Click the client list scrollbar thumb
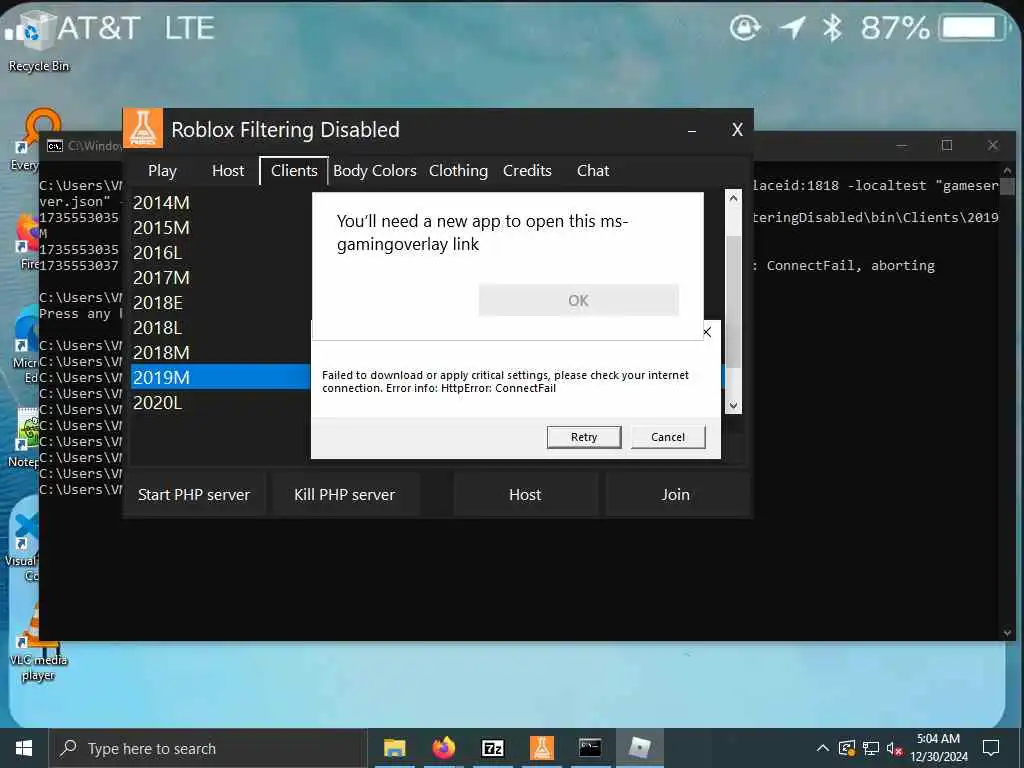Viewport: 1024px width, 768px height. click(733, 302)
